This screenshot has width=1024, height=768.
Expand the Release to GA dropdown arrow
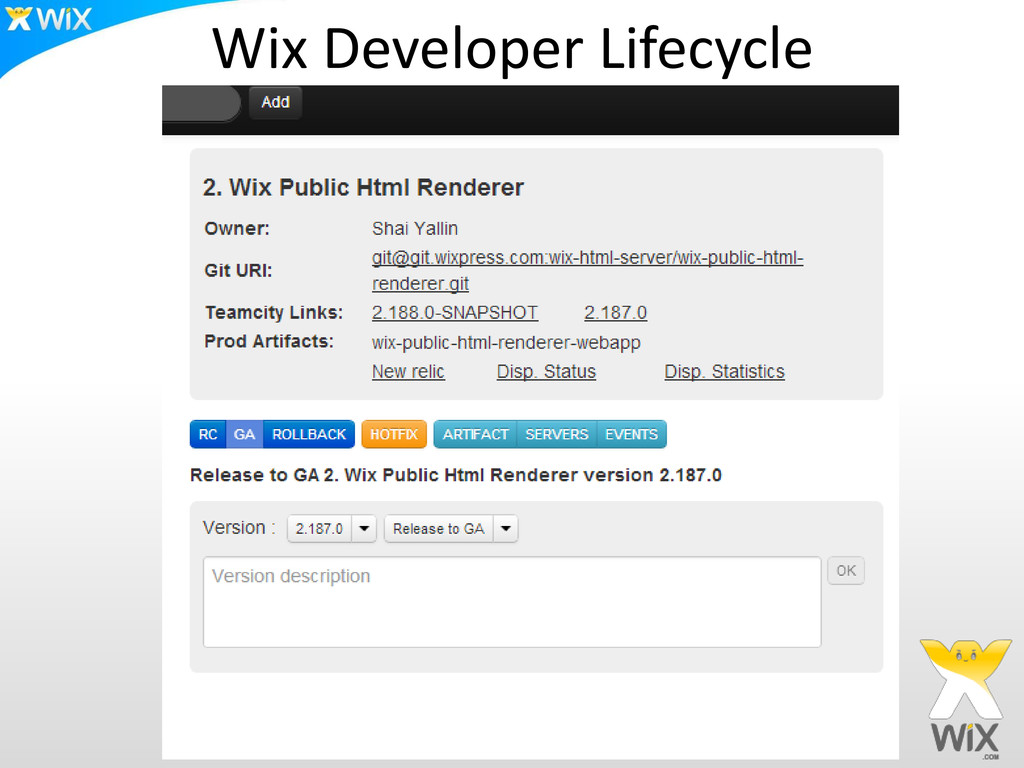(x=505, y=528)
